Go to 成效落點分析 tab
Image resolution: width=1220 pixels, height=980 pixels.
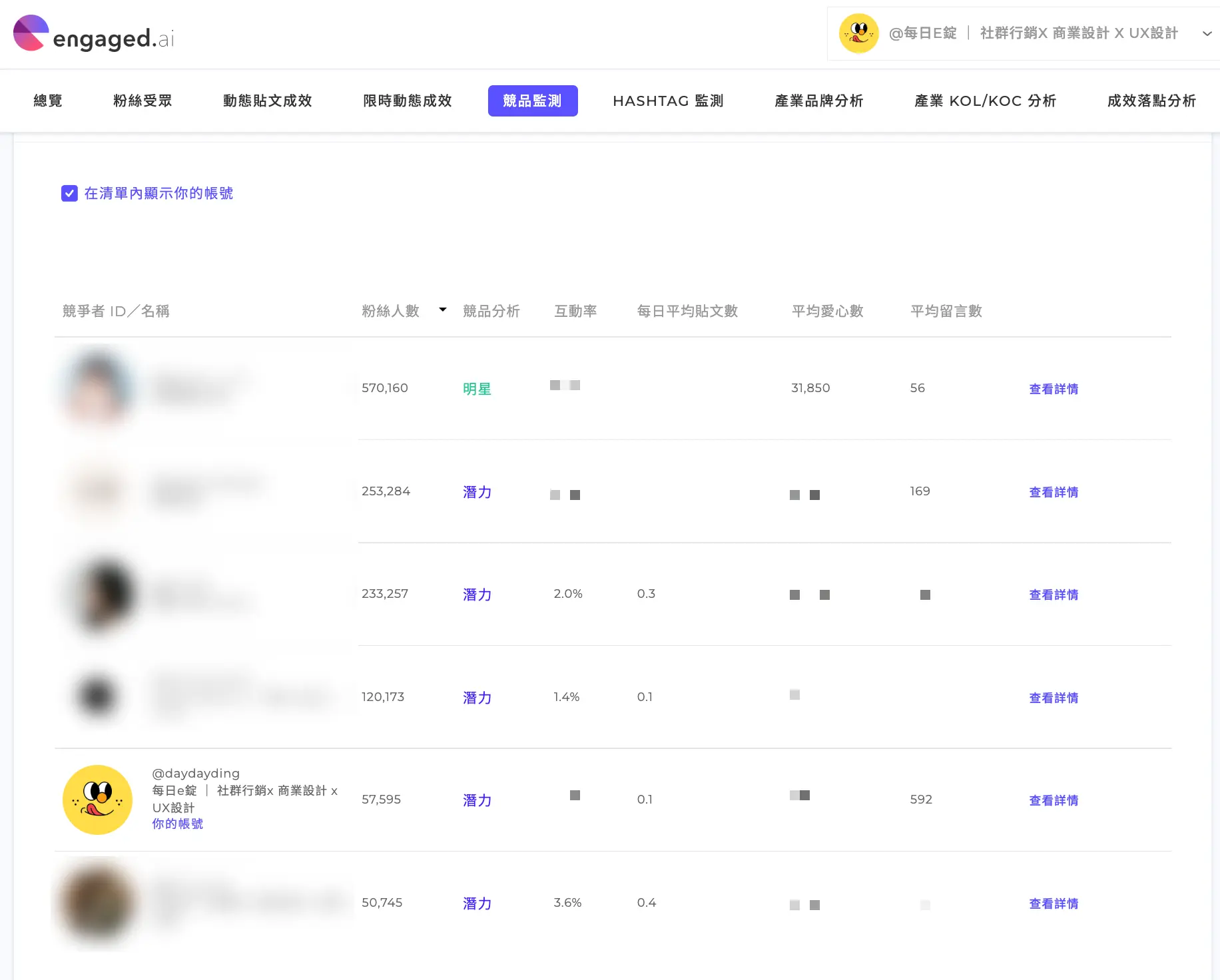click(1151, 101)
